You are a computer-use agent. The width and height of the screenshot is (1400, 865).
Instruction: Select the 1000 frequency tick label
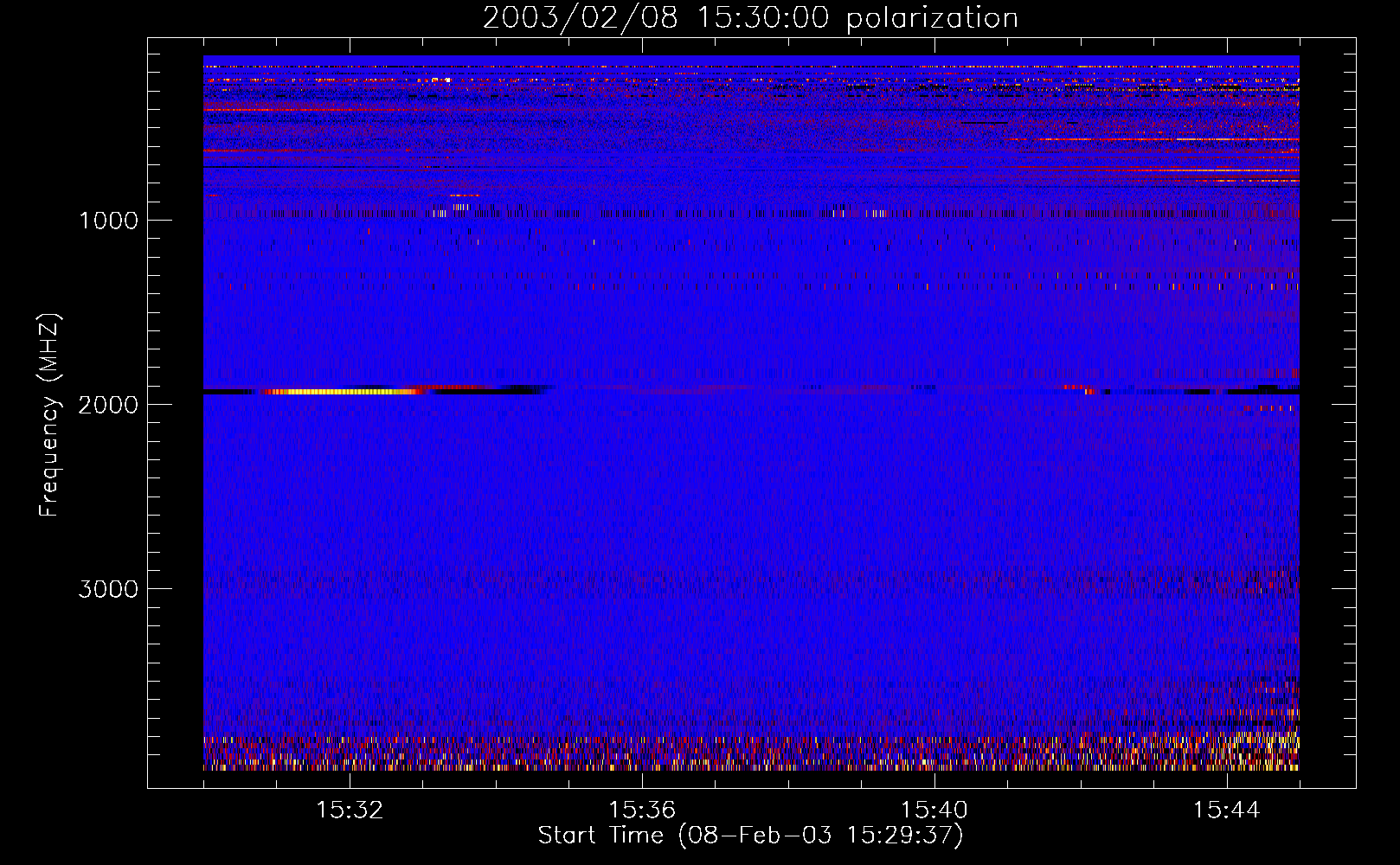[108, 221]
